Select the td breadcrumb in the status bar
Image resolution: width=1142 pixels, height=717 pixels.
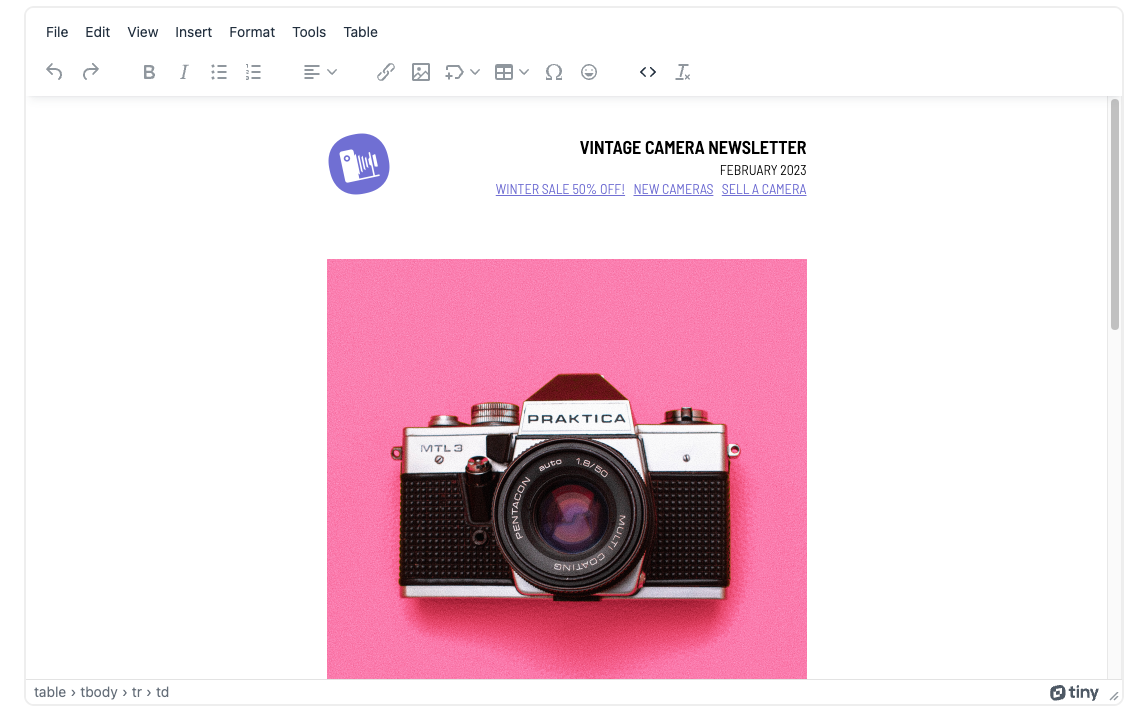pos(163,692)
